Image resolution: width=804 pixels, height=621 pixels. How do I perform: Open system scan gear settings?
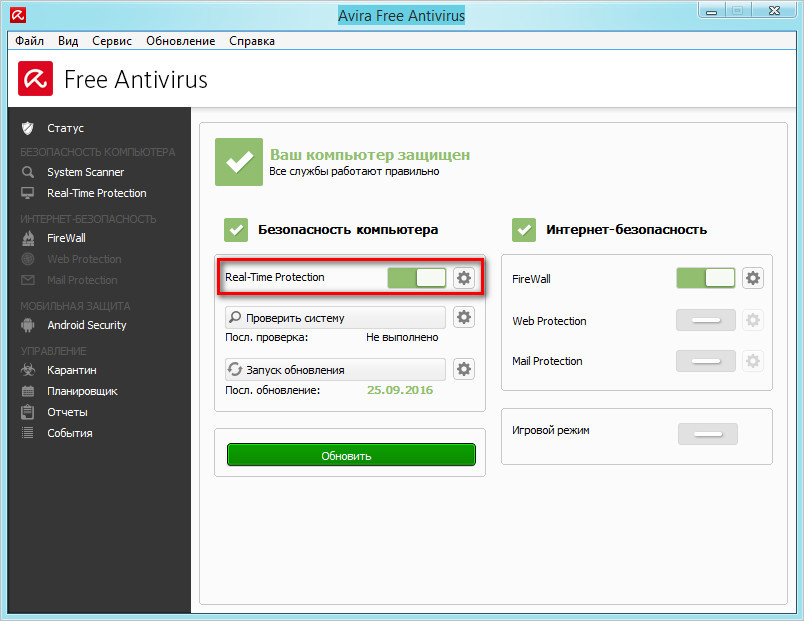463,318
